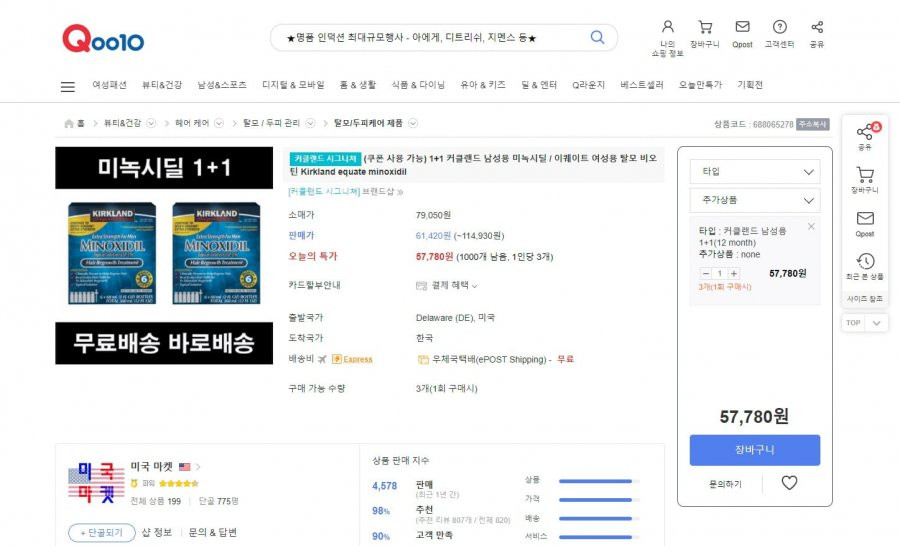
Task: Open the hamburger category menu
Action: coord(68,87)
